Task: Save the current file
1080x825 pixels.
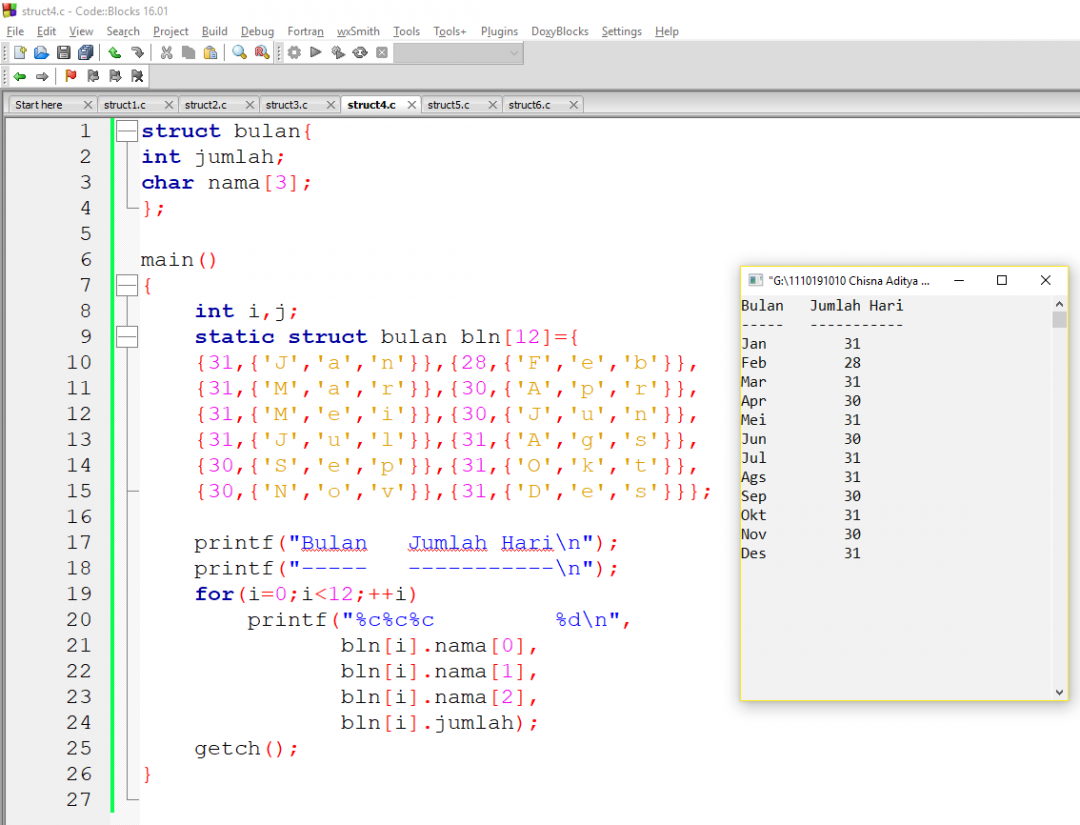Action: pos(63,52)
